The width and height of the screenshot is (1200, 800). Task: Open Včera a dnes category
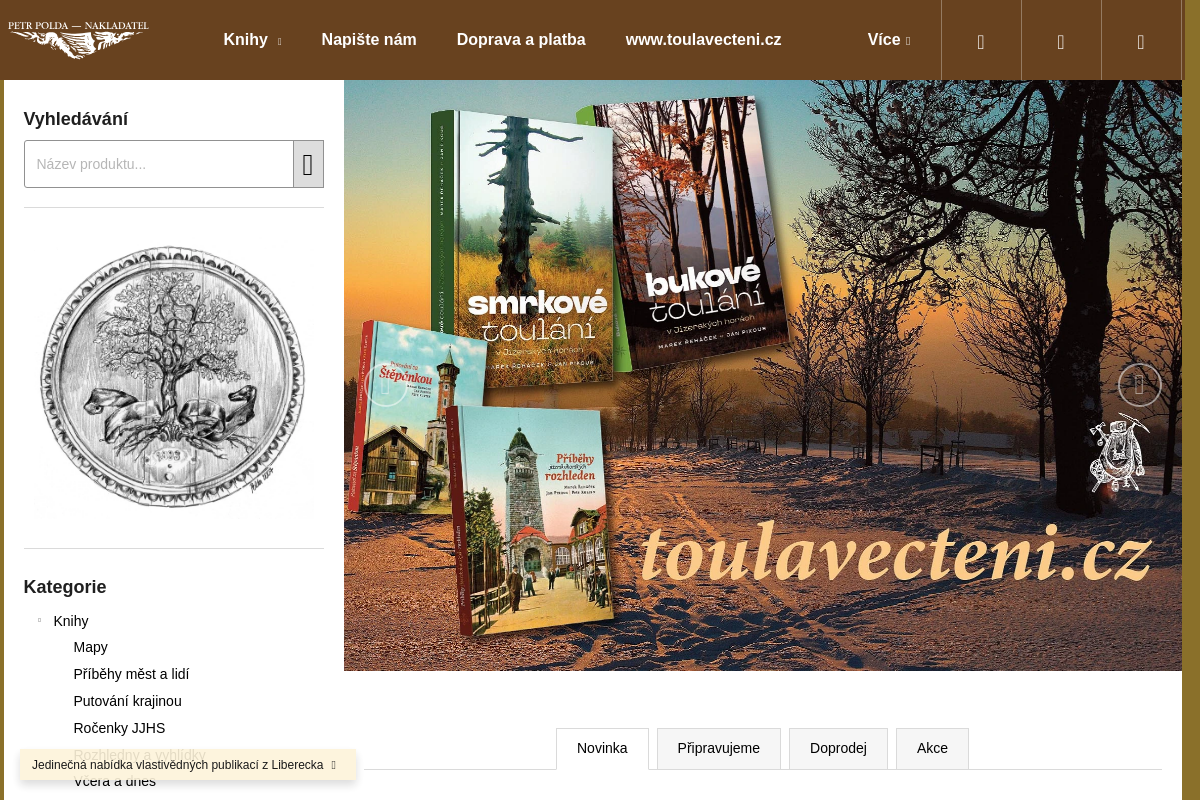point(115,782)
